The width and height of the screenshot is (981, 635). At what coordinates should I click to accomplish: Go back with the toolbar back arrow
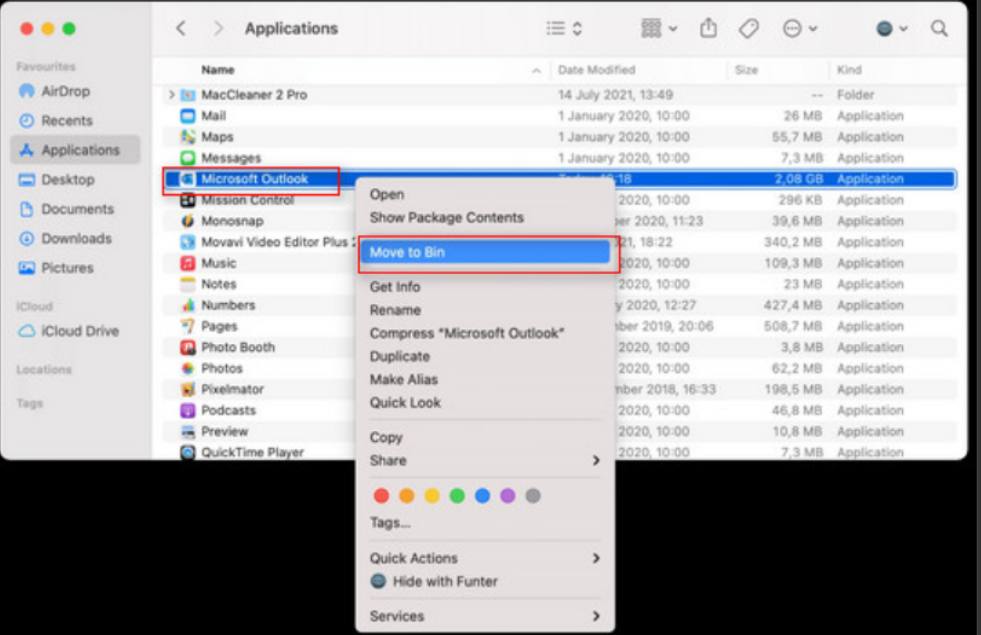coord(181,28)
